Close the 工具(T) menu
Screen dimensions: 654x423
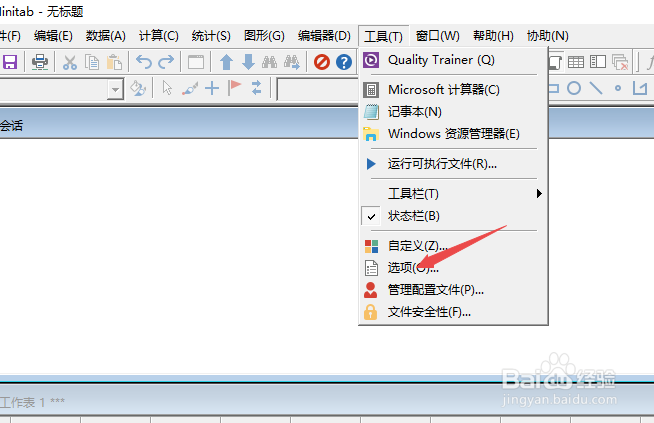click(383, 37)
